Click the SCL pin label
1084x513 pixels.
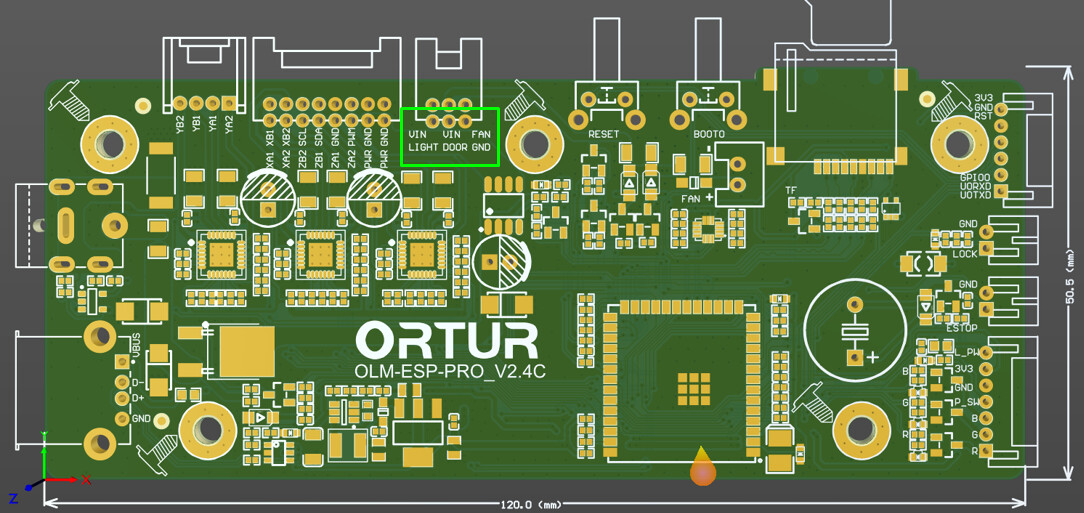[x=303, y=136]
